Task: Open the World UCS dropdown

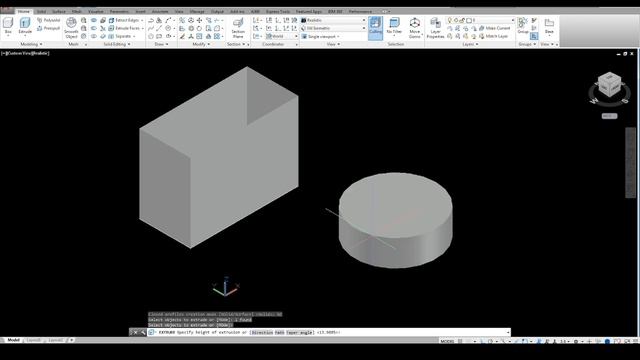Action: 281,36
